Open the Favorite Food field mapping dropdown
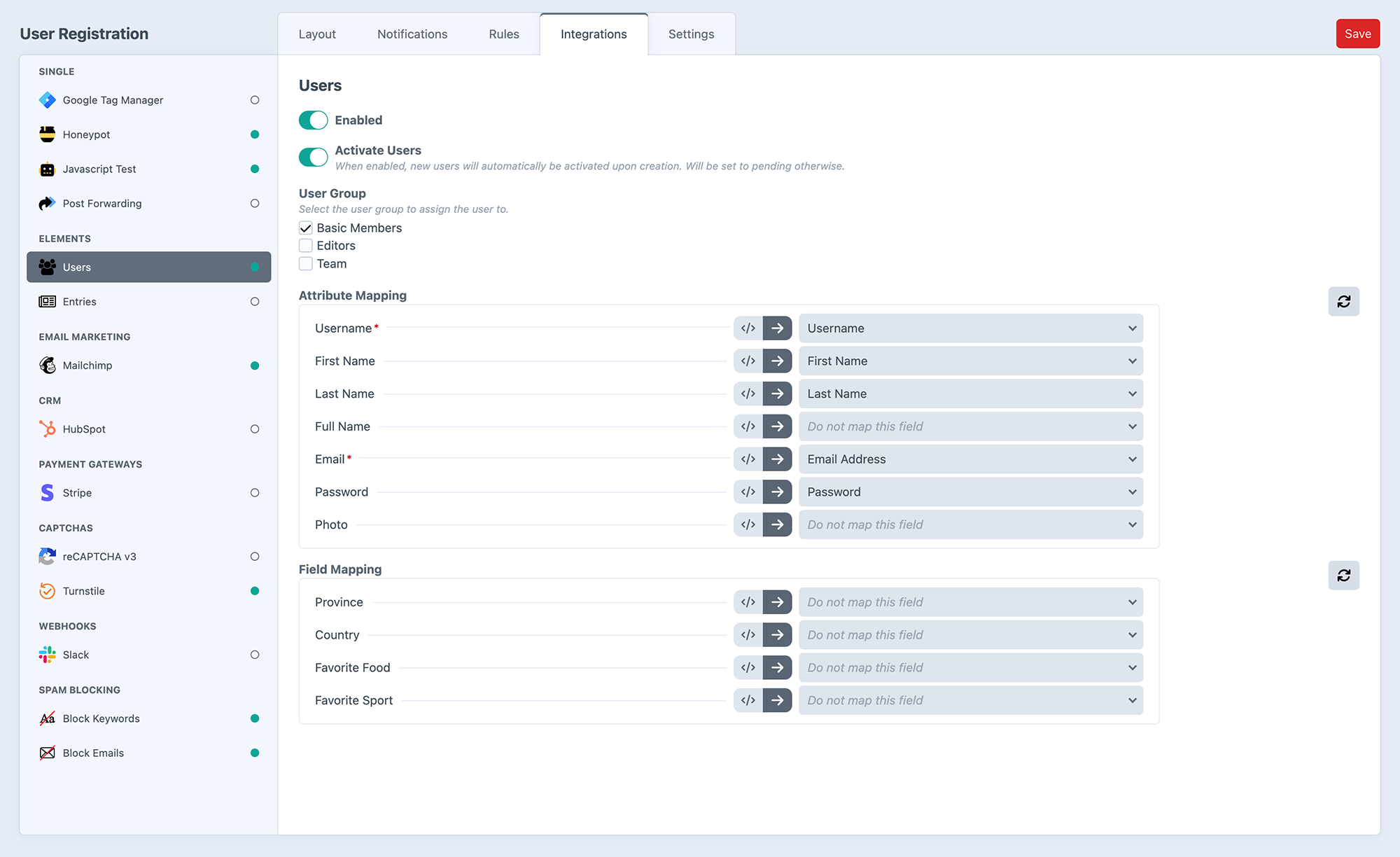The height and width of the screenshot is (857, 1400). coord(970,667)
